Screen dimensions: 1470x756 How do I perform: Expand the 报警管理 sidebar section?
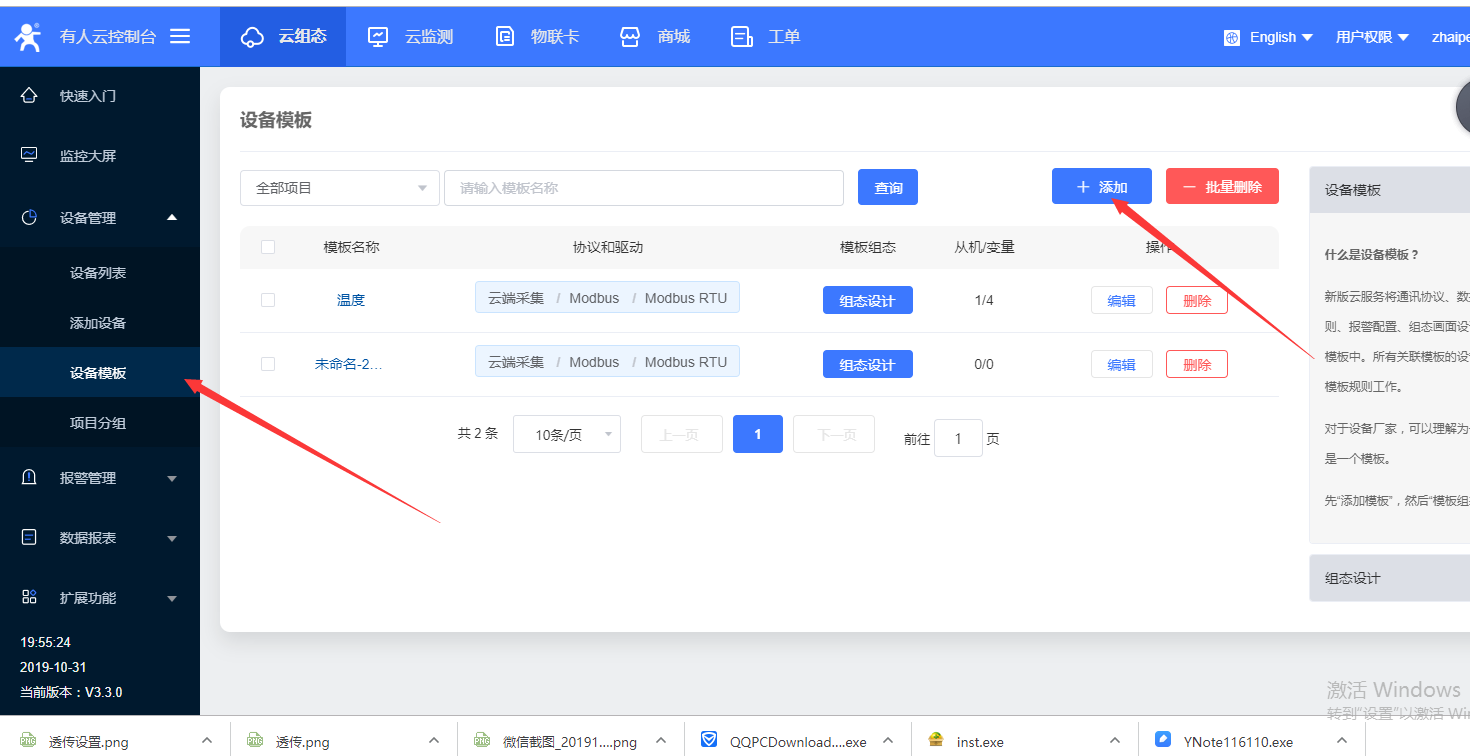(x=99, y=478)
